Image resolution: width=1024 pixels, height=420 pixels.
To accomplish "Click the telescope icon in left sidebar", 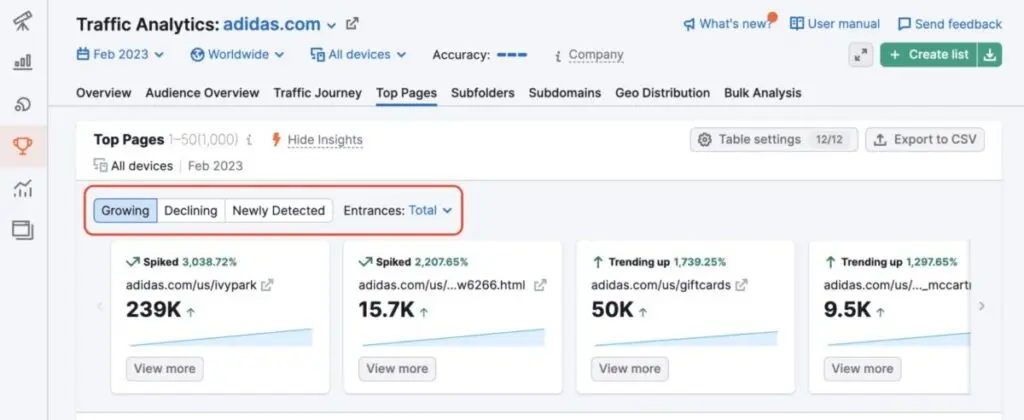I will (22, 22).
